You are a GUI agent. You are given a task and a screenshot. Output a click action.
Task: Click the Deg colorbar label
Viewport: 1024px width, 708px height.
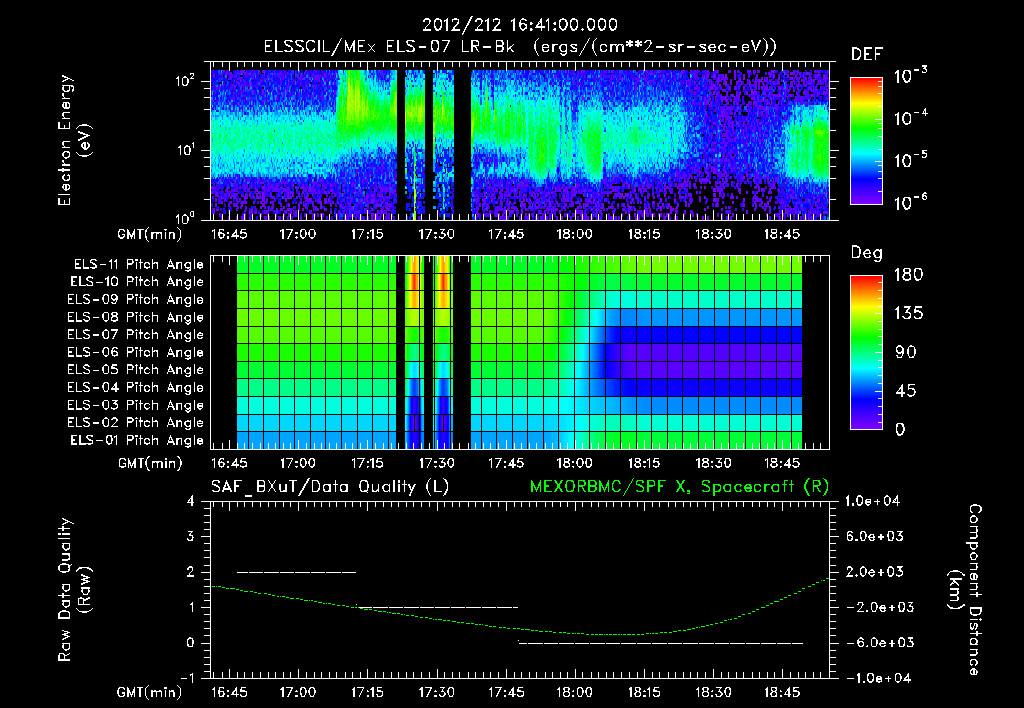[866, 253]
